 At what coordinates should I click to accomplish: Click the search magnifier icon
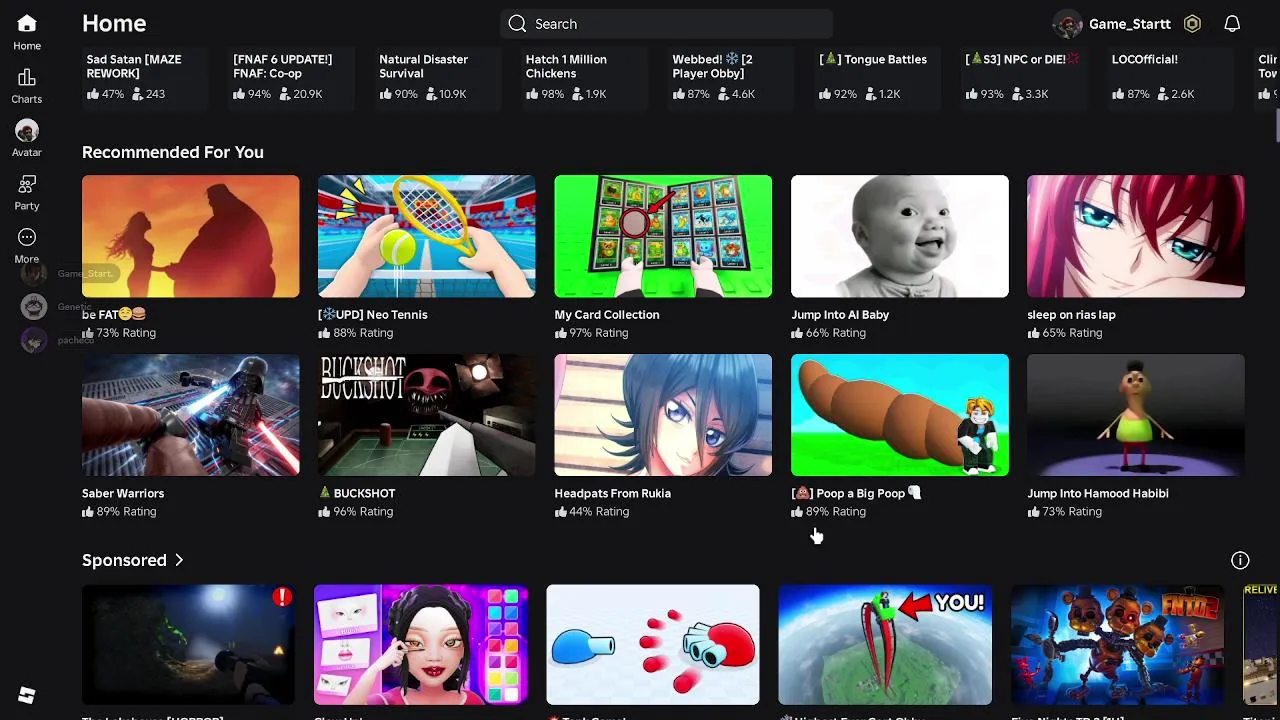click(x=517, y=24)
